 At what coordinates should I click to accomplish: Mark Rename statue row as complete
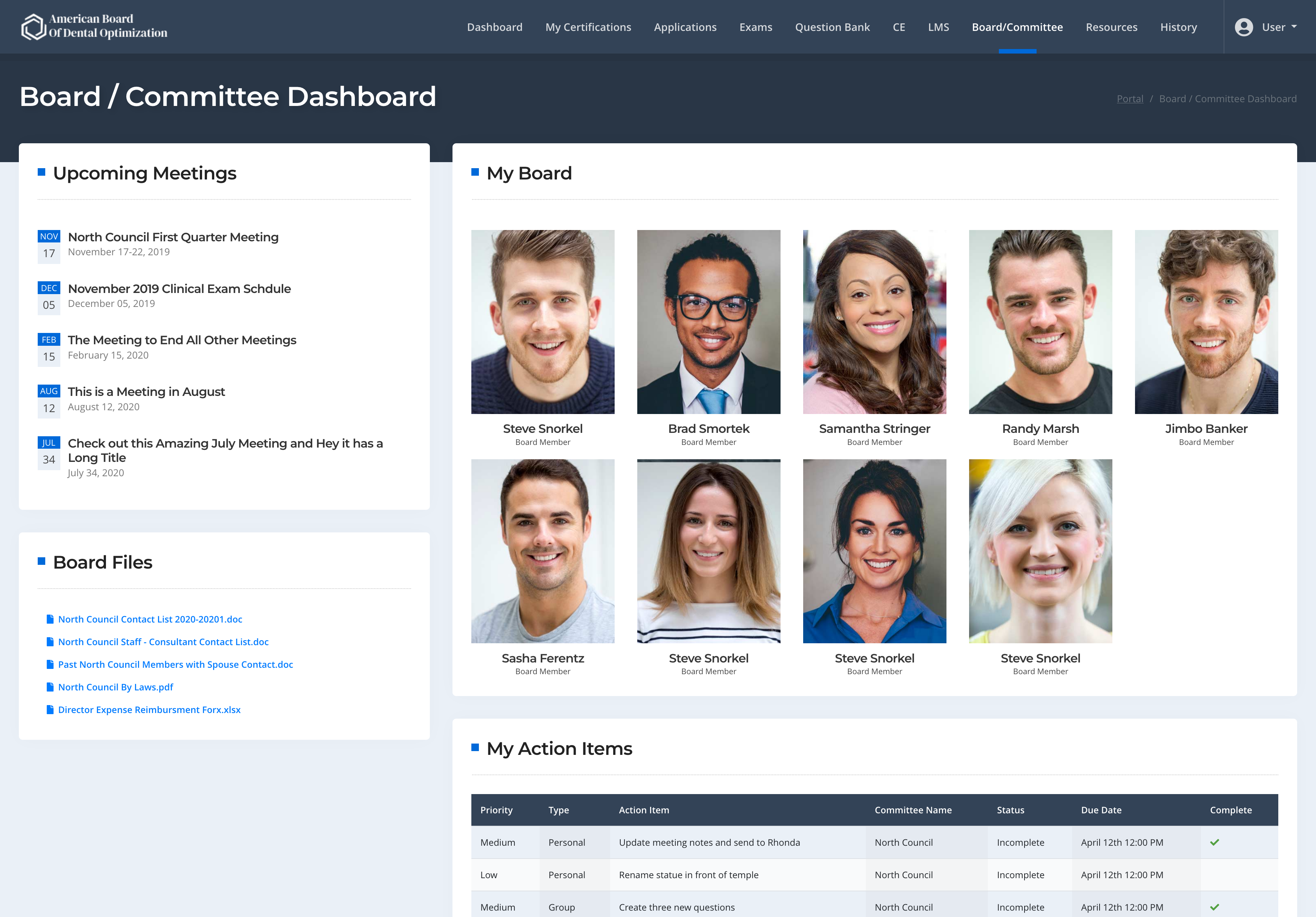click(1214, 875)
